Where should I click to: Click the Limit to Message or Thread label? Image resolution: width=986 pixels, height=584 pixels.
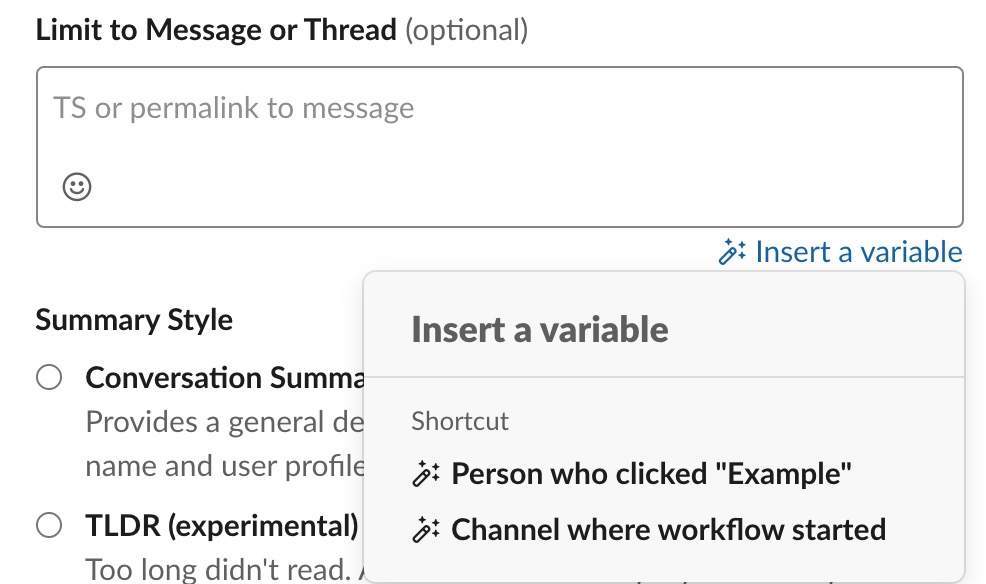tap(216, 30)
